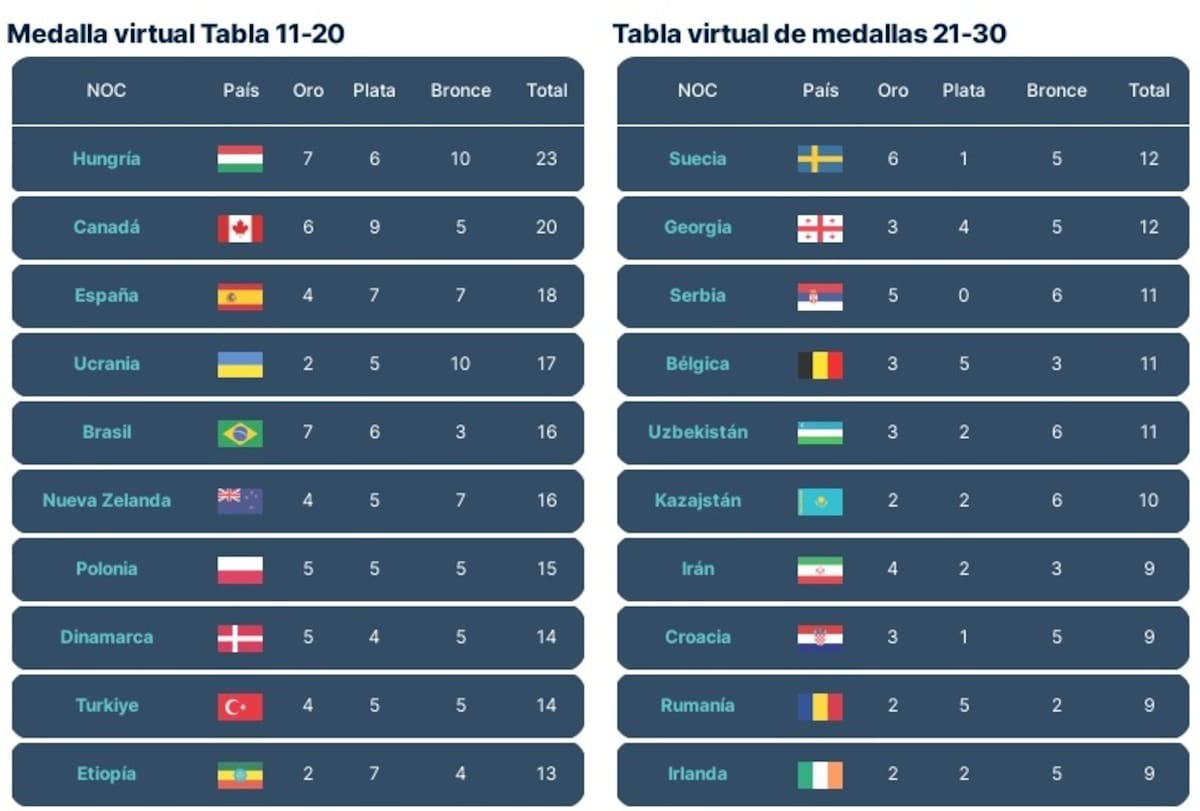Click the Brazil flag icon
The height and width of the screenshot is (811, 1200).
pyautogui.click(x=240, y=433)
